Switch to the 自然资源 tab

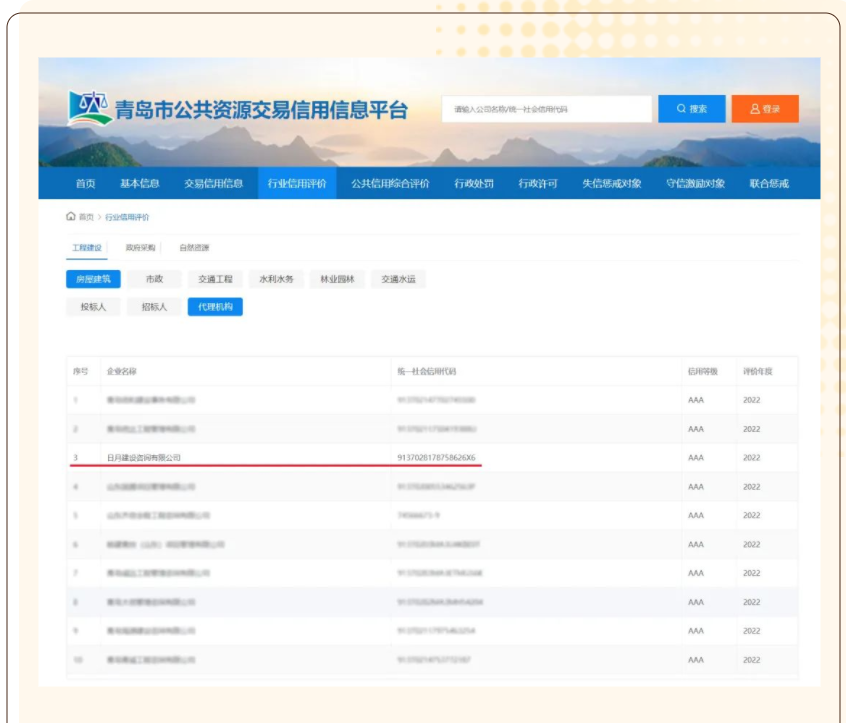pos(194,247)
